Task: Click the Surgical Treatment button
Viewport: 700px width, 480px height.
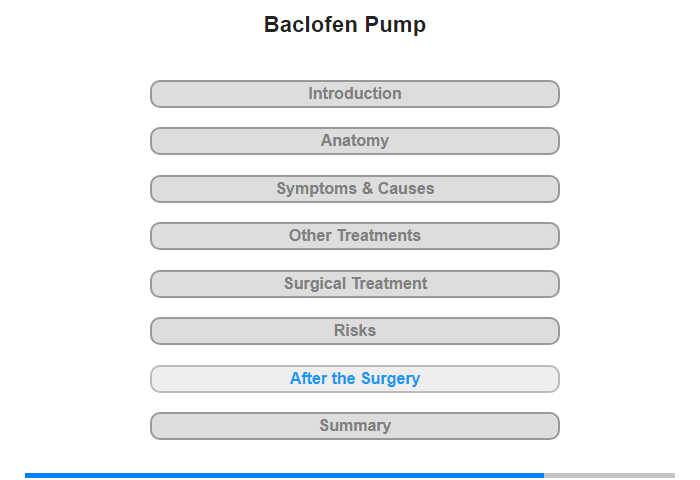Action: click(x=354, y=284)
